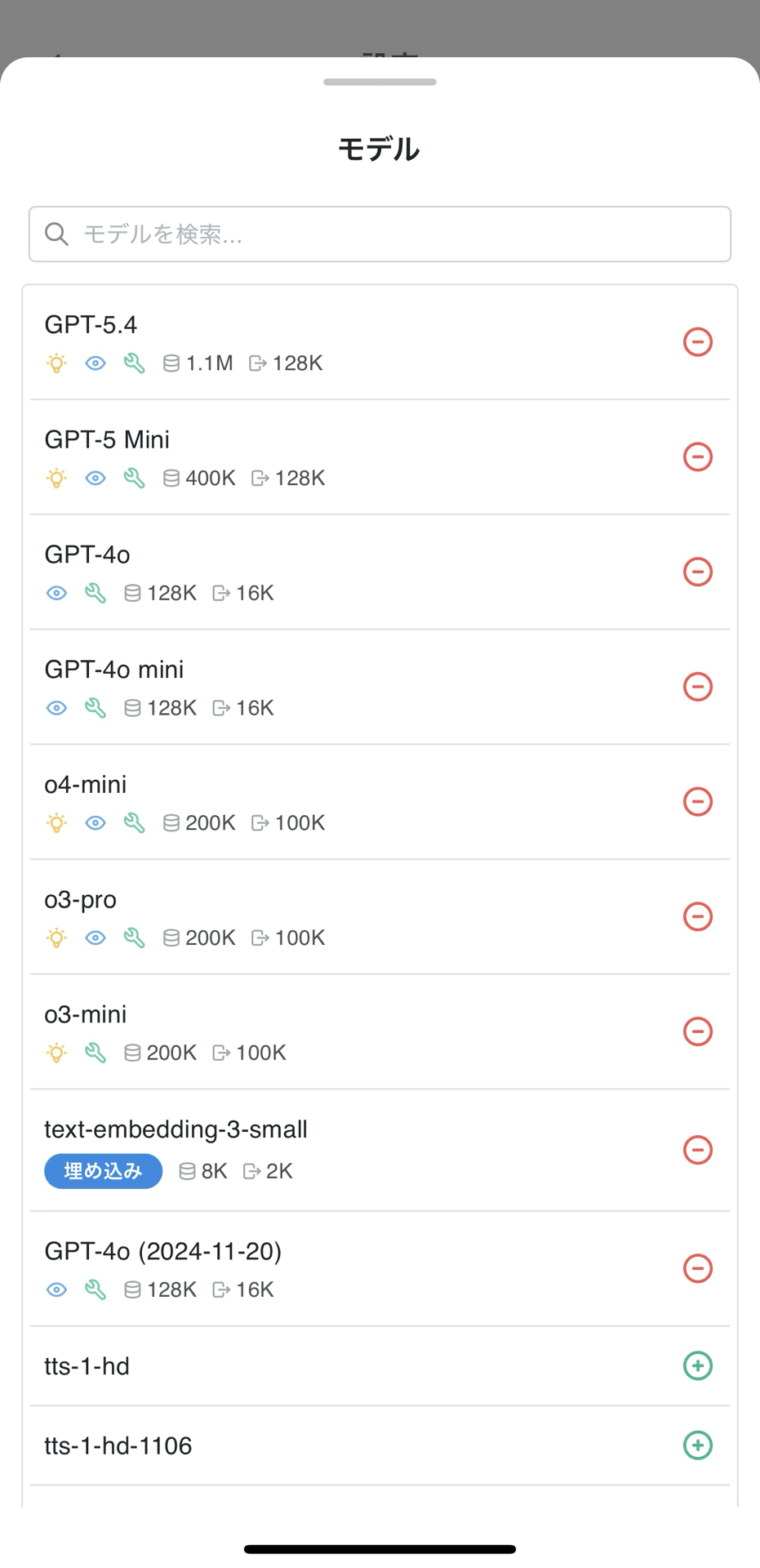Add tts-1-hd-1106 with the plus icon
Viewport: 760px width, 1568px height.
(x=697, y=1445)
